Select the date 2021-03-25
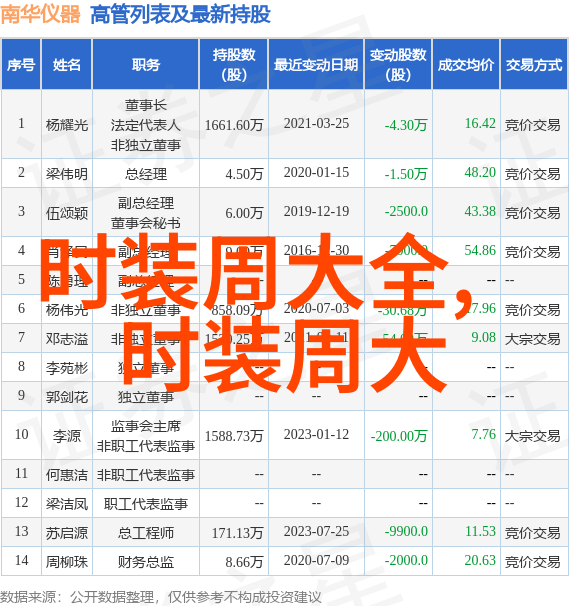Image resolution: width=569 pixels, height=606 pixels. (316, 123)
